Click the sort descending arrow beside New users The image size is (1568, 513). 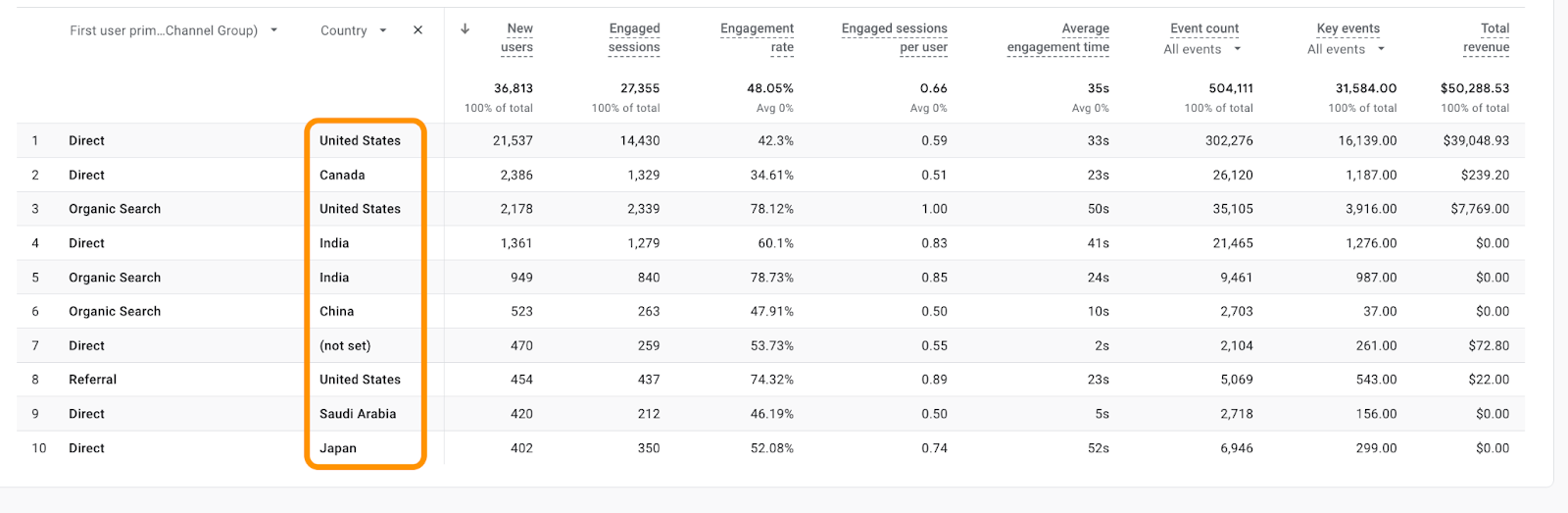465,29
